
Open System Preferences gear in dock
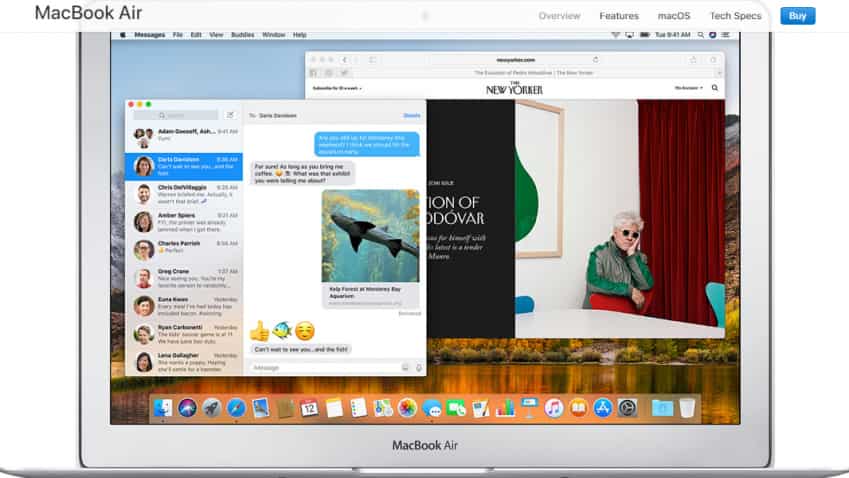coord(627,408)
